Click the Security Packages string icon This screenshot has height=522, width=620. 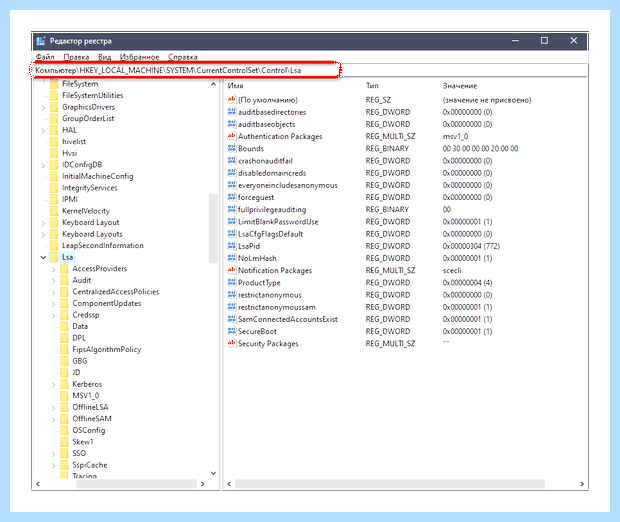(x=232, y=343)
